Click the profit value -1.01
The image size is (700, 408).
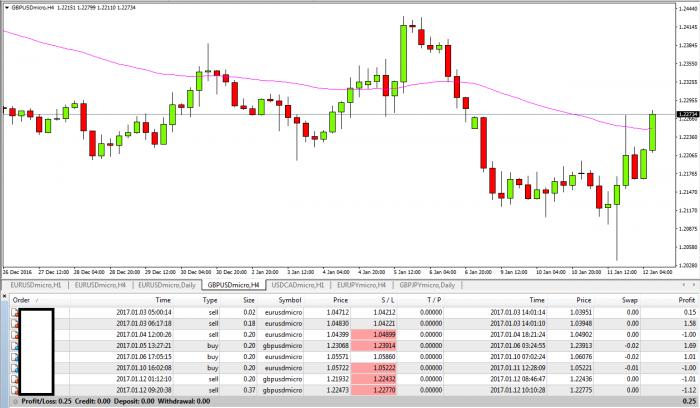[x=689, y=379]
